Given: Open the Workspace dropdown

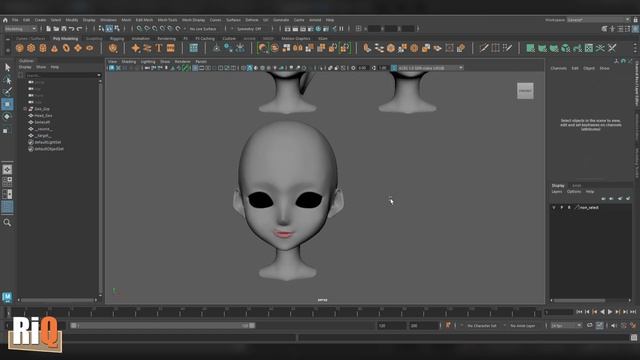Looking at the screenshot, I should (x=599, y=20).
